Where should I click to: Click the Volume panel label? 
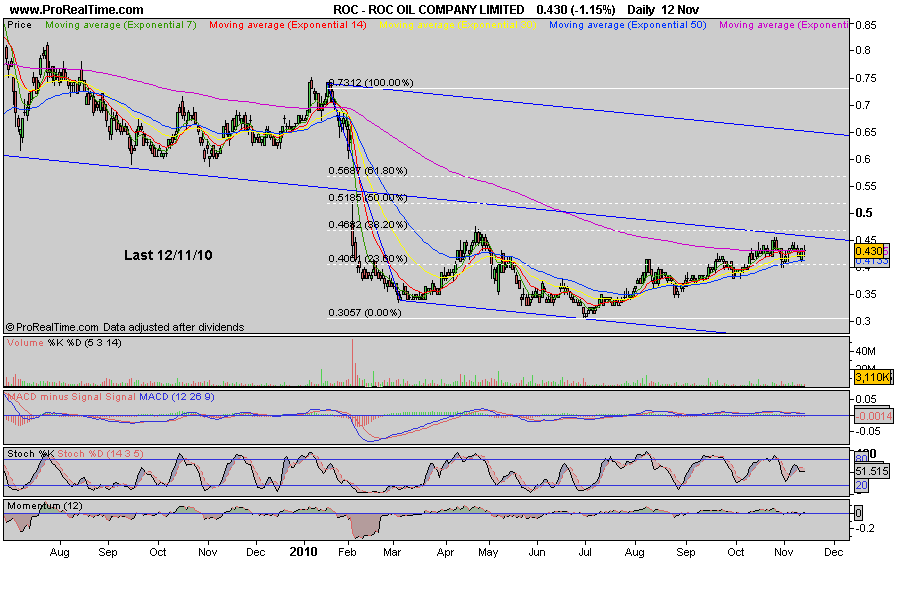point(25,343)
